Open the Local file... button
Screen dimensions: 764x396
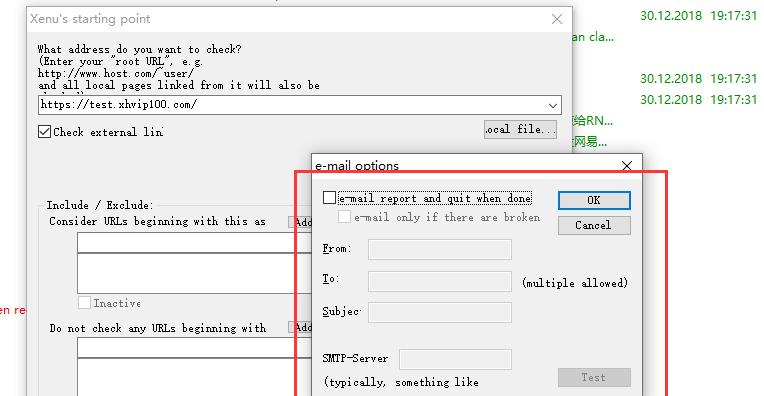pyautogui.click(x=520, y=129)
